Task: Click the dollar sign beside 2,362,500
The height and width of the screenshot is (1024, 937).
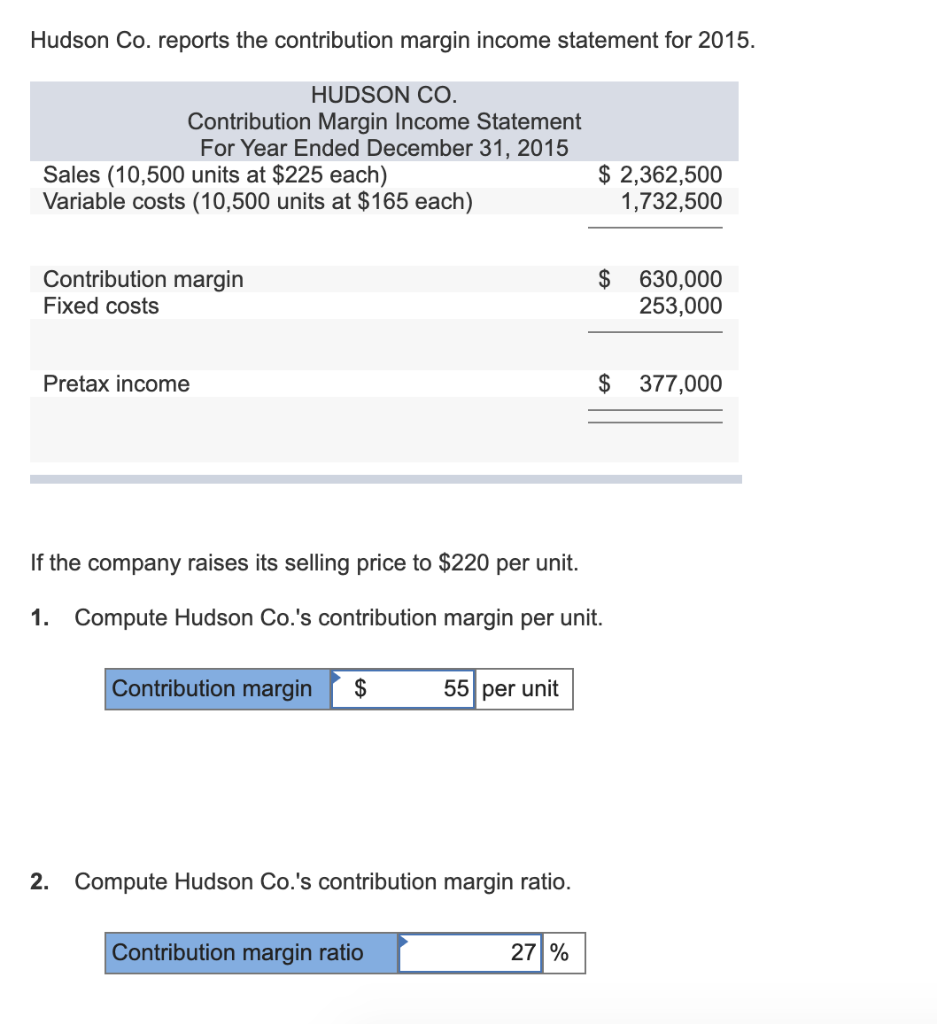Action: [x=604, y=174]
